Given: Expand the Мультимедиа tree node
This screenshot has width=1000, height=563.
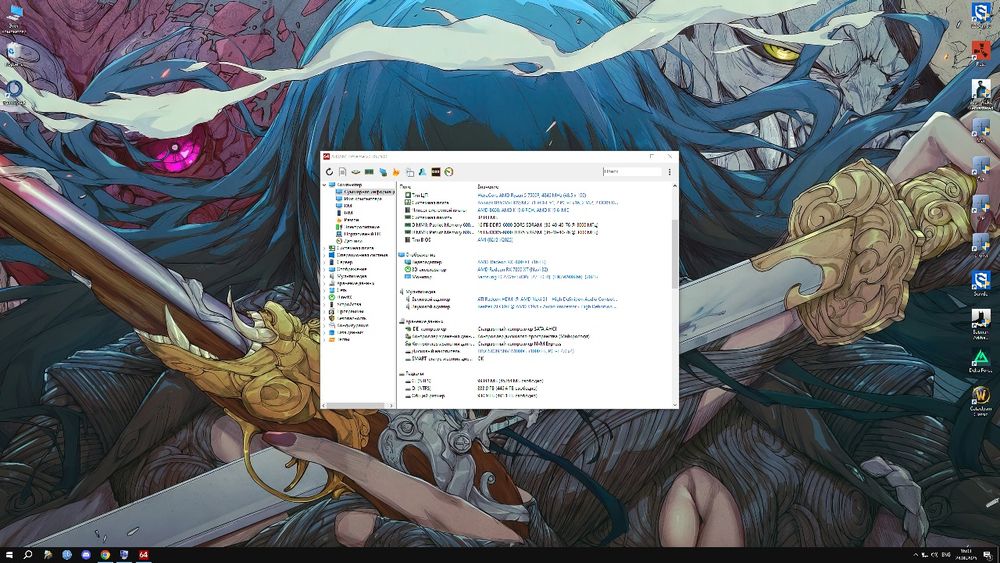Looking at the screenshot, I should [325, 276].
